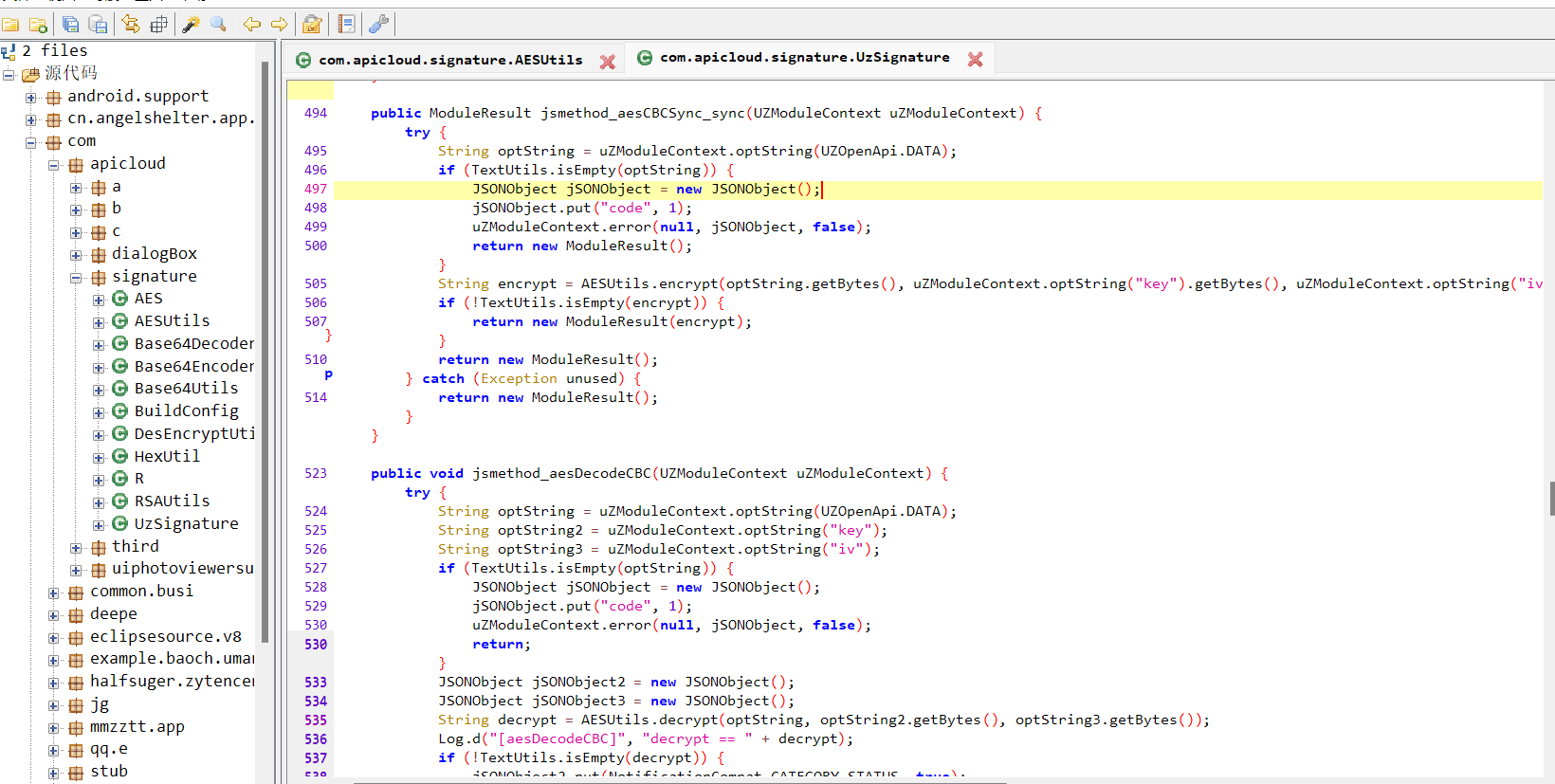Click the HexUtil class icon
Screen dimensions: 1555x784
click(x=120, y=456)
